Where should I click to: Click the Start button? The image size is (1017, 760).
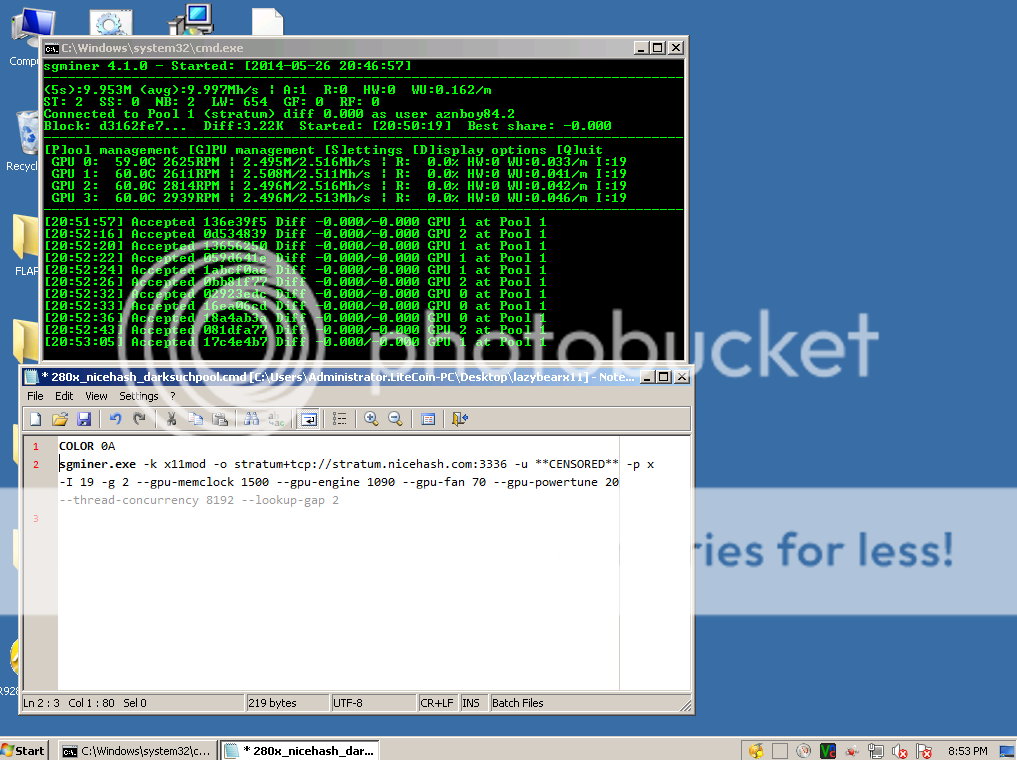pos(23,750)
